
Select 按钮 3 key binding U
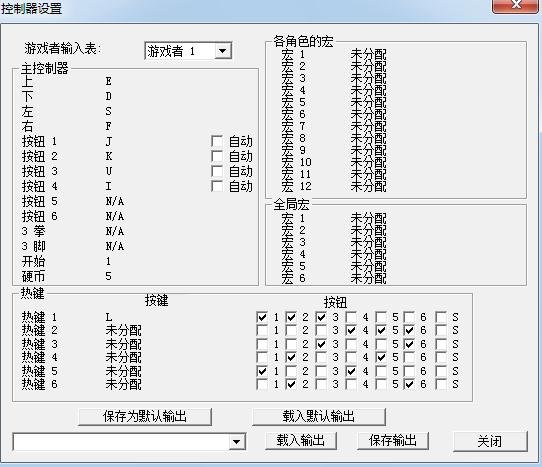point(109,171)
